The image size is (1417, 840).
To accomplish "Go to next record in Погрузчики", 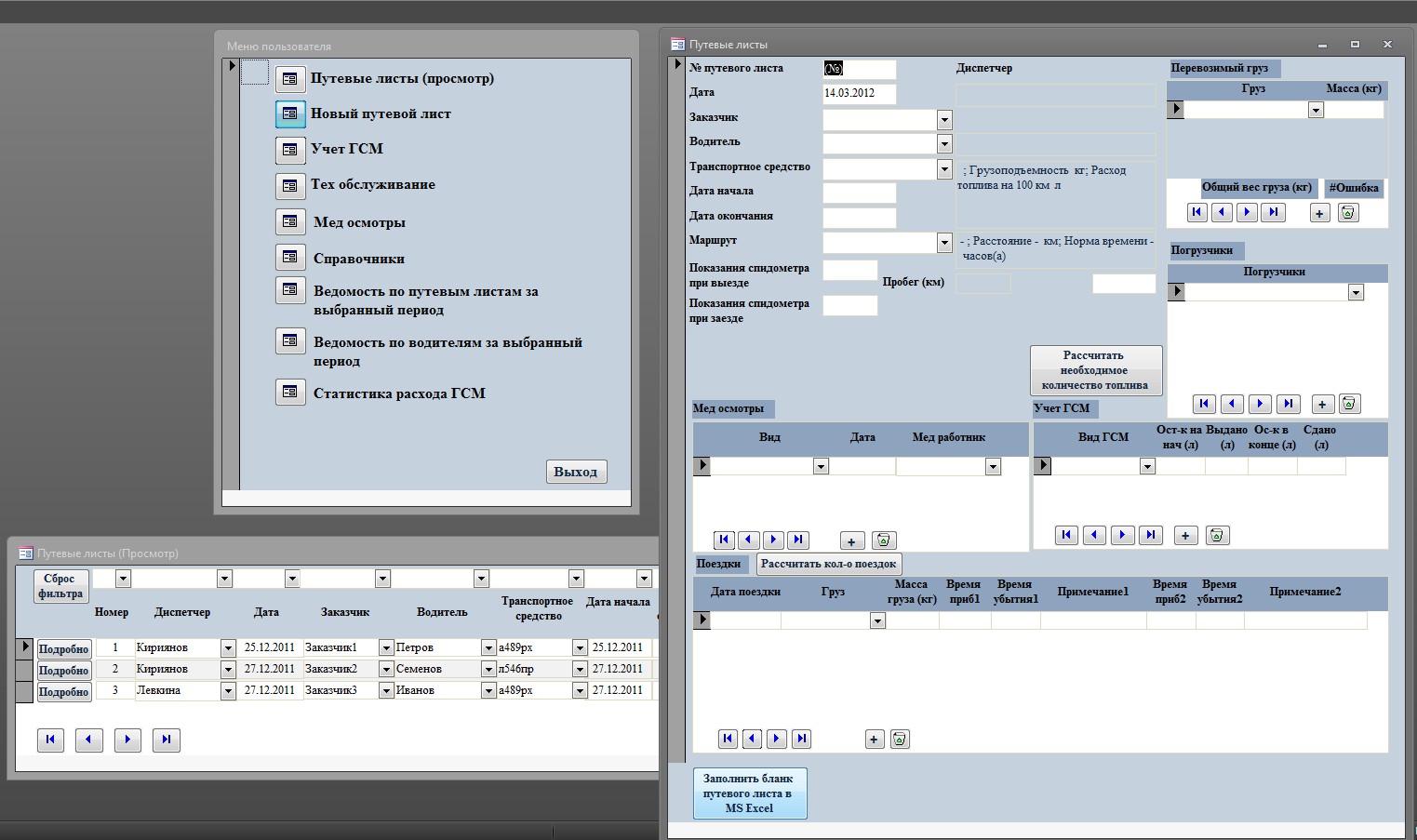I will pyautogui.click(x=1260, y=404).
